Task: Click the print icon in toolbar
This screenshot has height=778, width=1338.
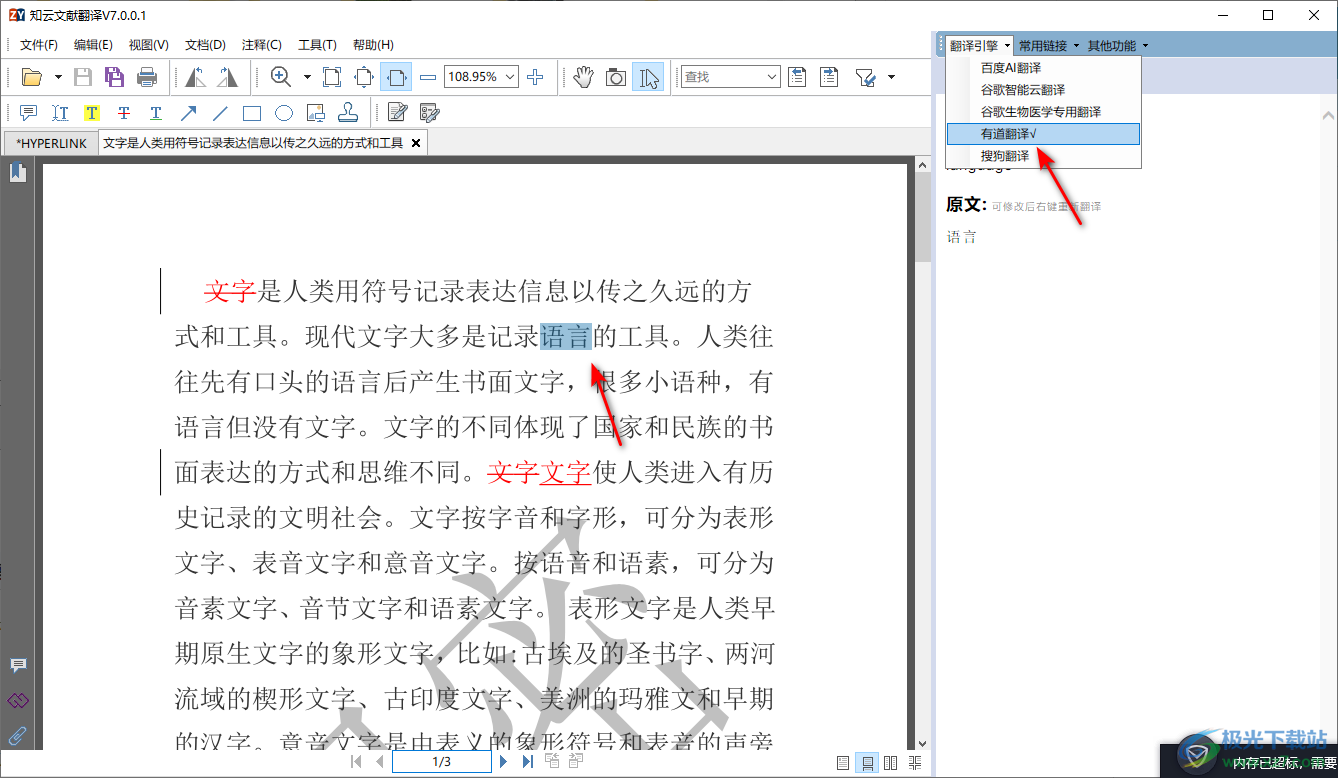Action: coord(147,77)
